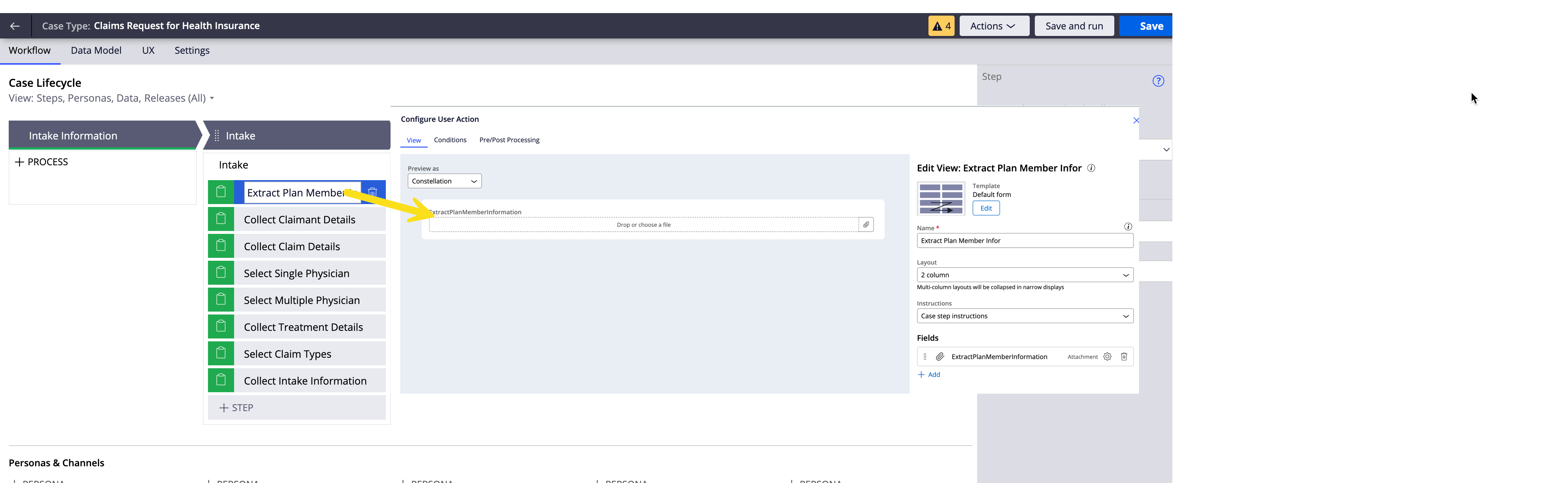Screen dimensions: 1568x483
Task: Click the Save and run button
Action: coord(1074,26)
